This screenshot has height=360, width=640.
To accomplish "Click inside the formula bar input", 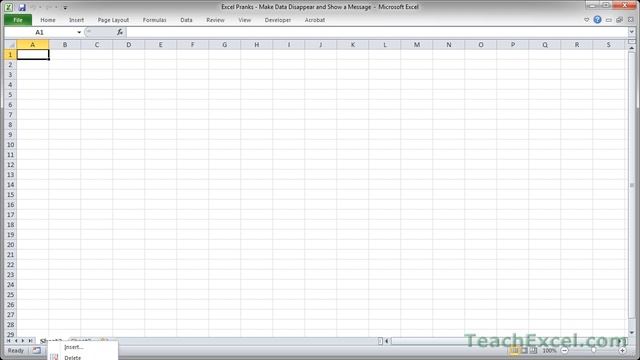I will tap(377, 32).
